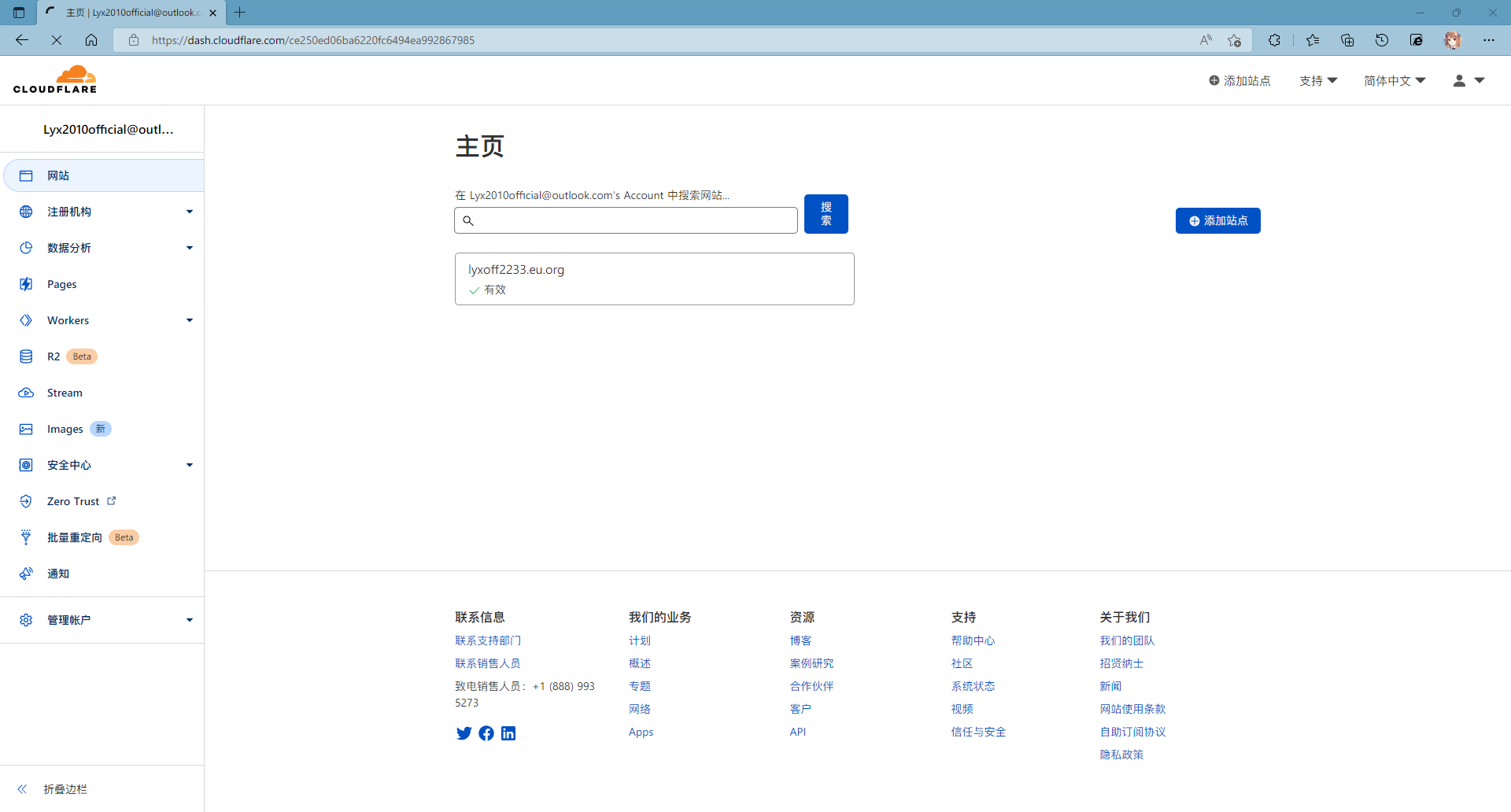Open the Facebook social link
This screenshot has width=1511, height=812.
(x=486, y=733)
